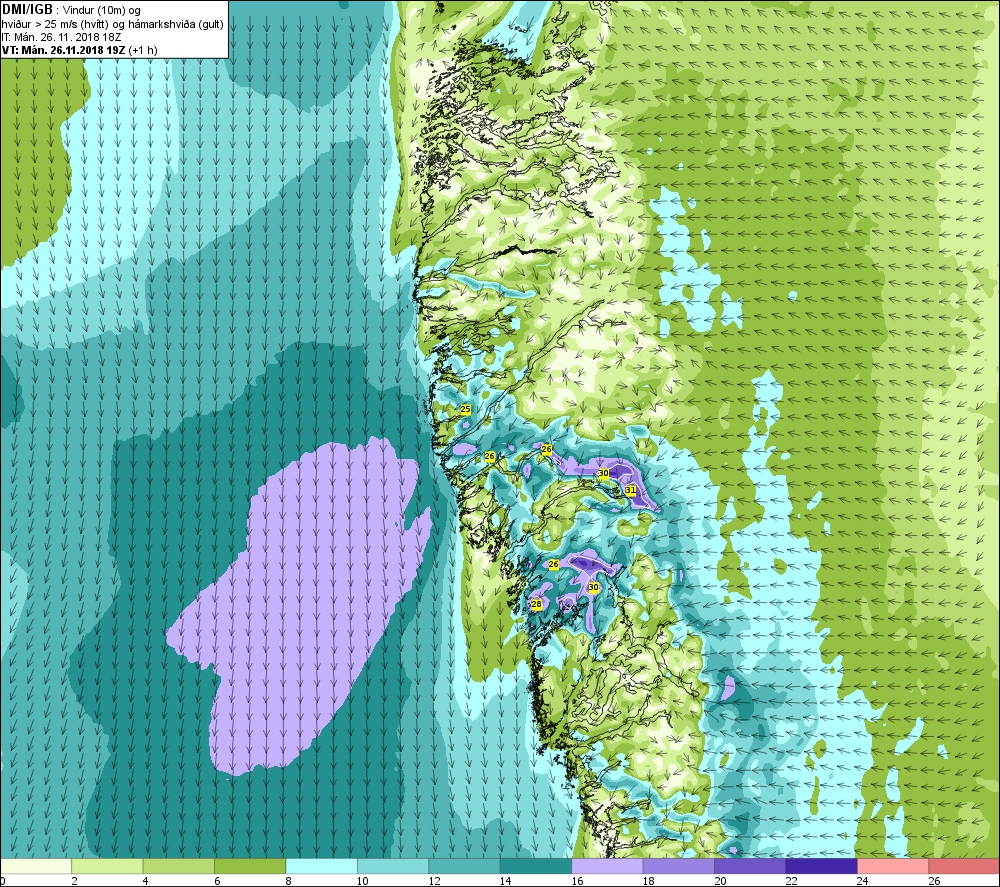The height and width of the screenshot is (887, 1000).
Task: Click the legend scale number 20
Action: tap(720, 881)
